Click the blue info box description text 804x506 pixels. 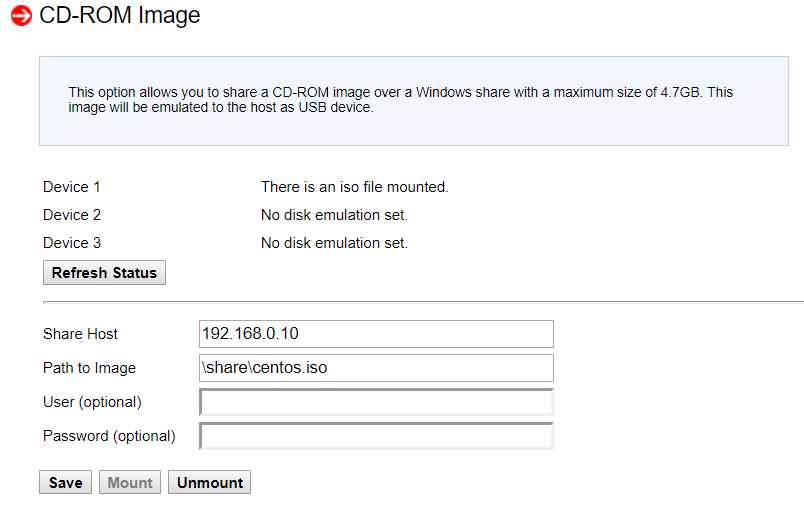point(400,100)
